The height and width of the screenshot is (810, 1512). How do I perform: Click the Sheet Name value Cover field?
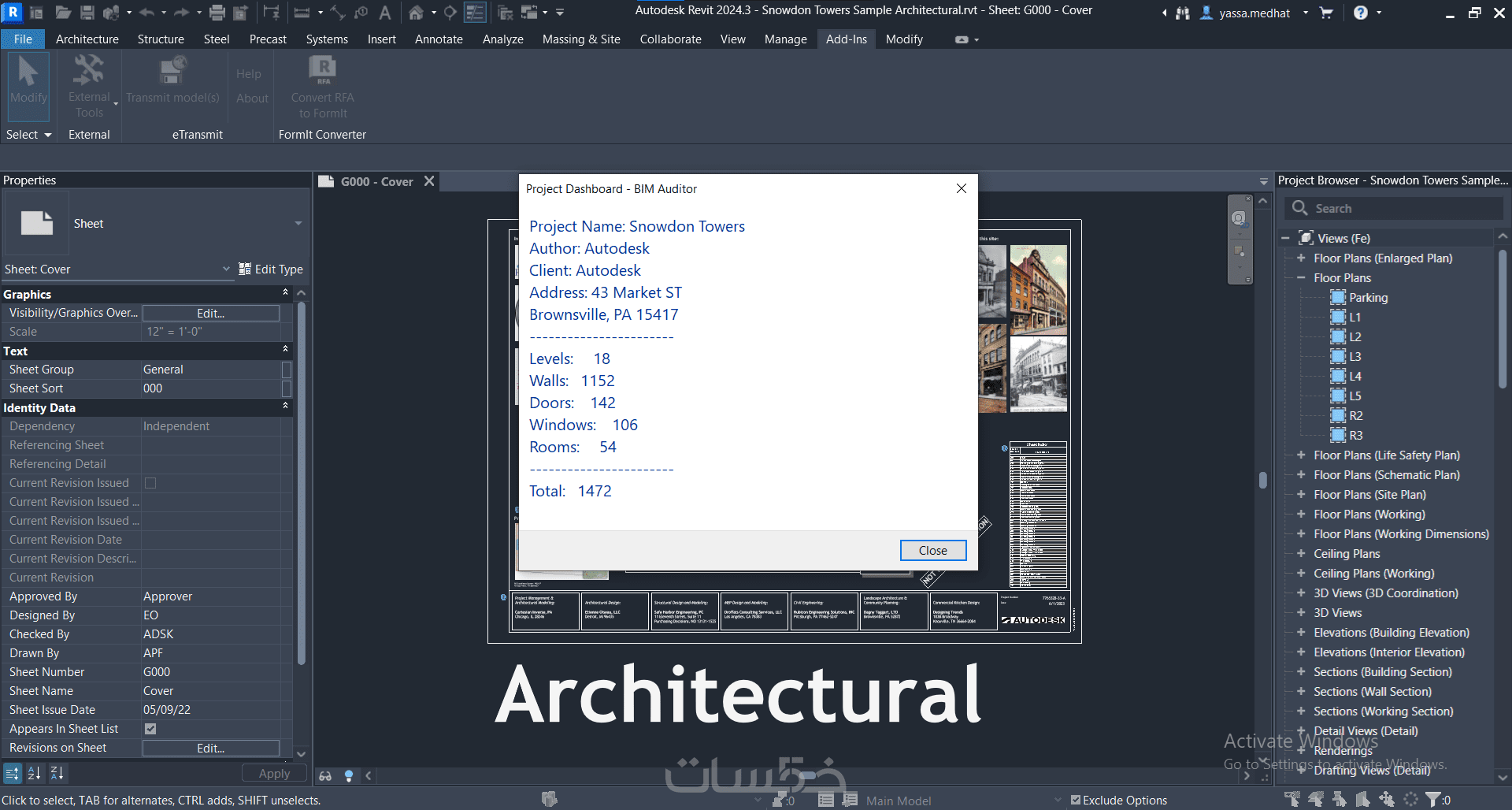pyautogui.click(x=211, y=691)
